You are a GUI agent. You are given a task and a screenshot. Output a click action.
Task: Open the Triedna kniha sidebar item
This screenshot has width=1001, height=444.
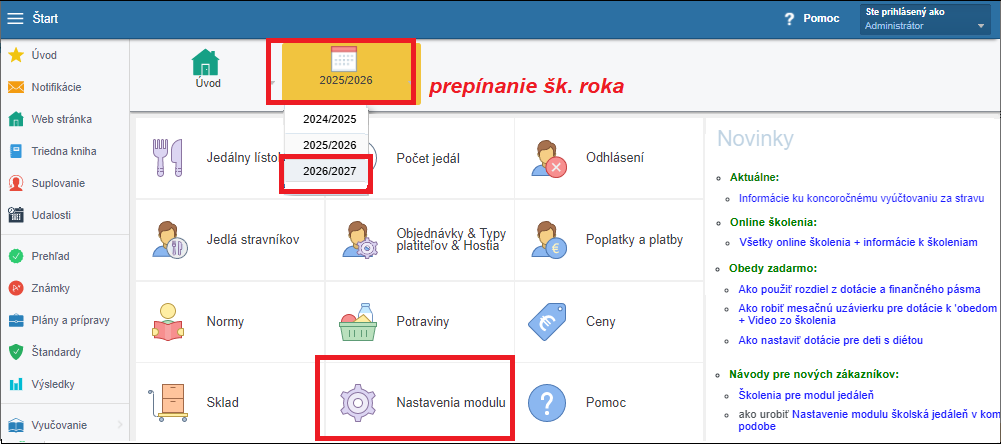(64, 151)
